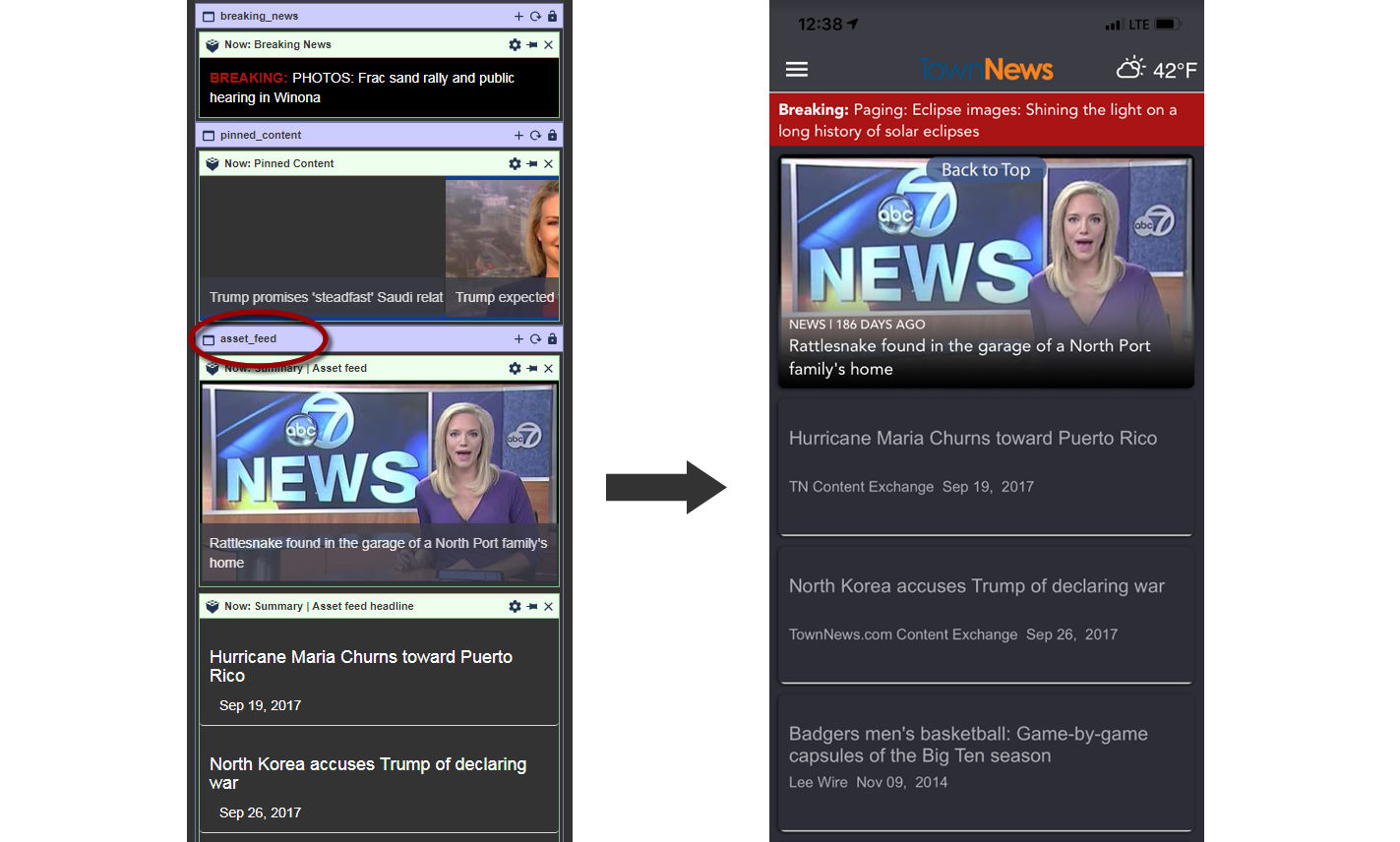Click the block icon beside Asset feed headline
The height and width of the screenshot is (842, 1400).
point(212,606)
